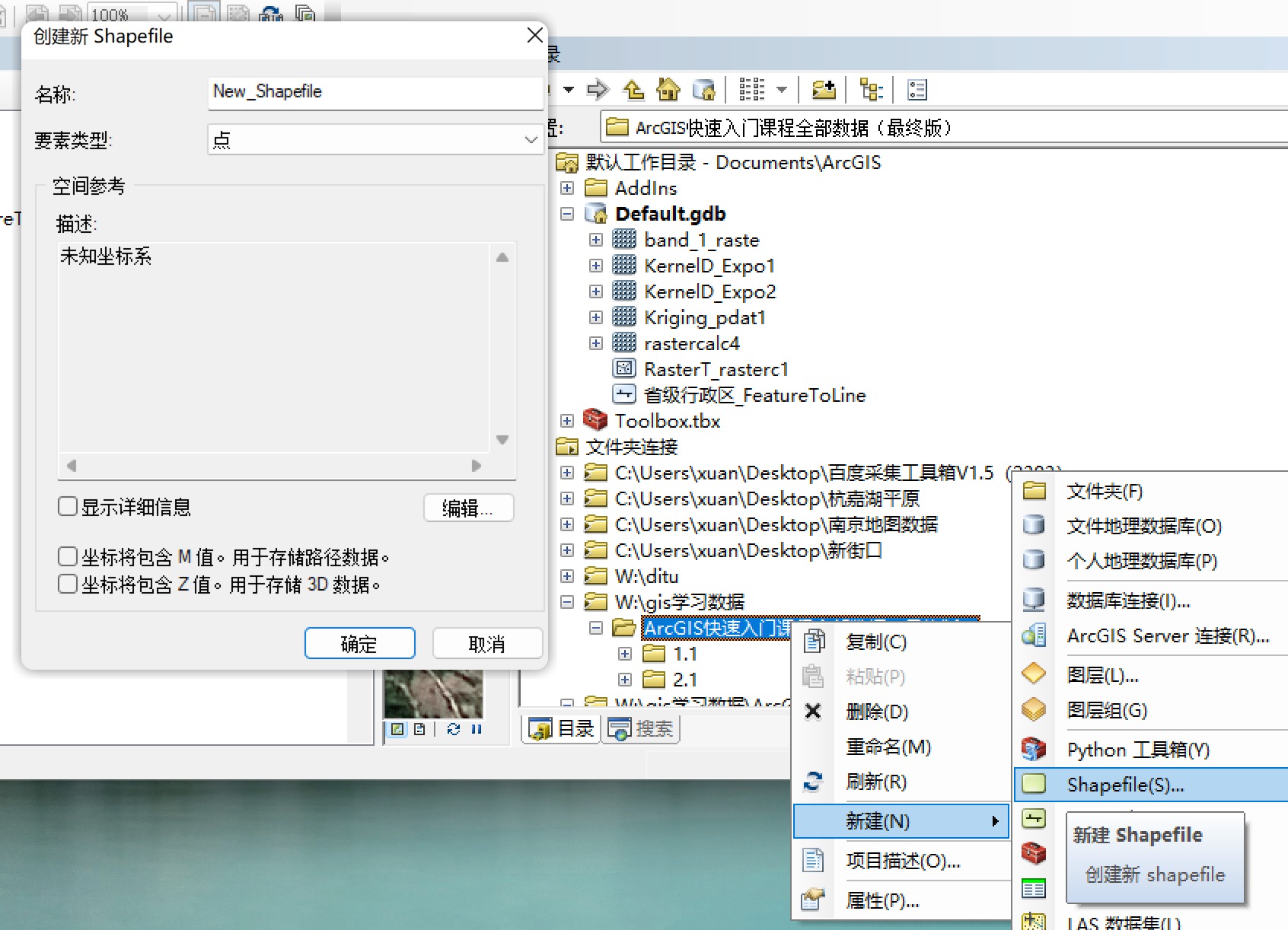Click the 未知坐标系 description text area
This screenshot has width=1288, height=930.
(274, 349)
